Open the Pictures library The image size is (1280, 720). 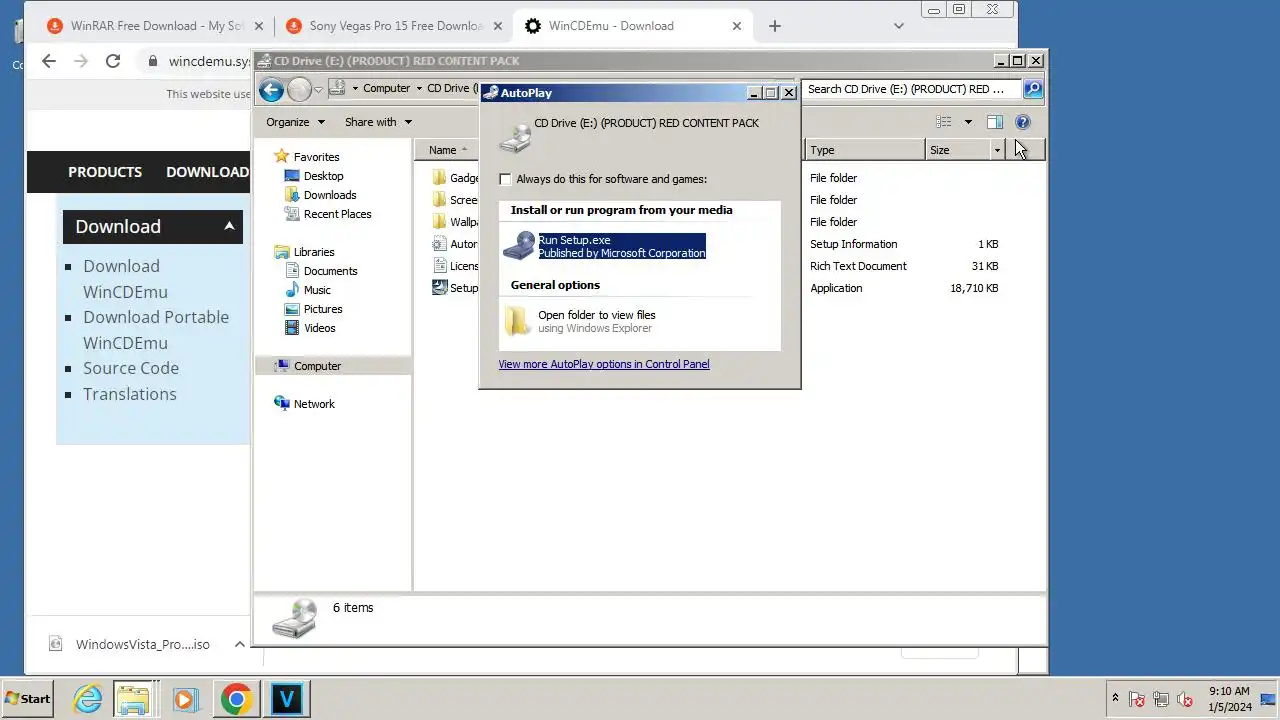pos(323,309)
